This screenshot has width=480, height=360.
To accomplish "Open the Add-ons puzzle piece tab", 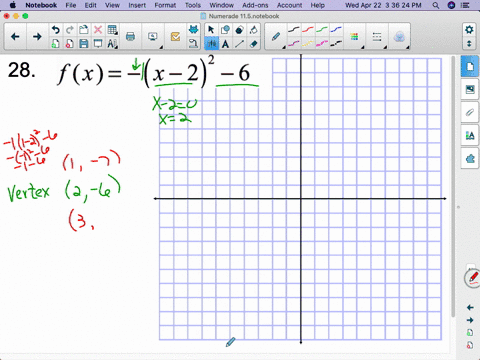I will coord(470,159).
